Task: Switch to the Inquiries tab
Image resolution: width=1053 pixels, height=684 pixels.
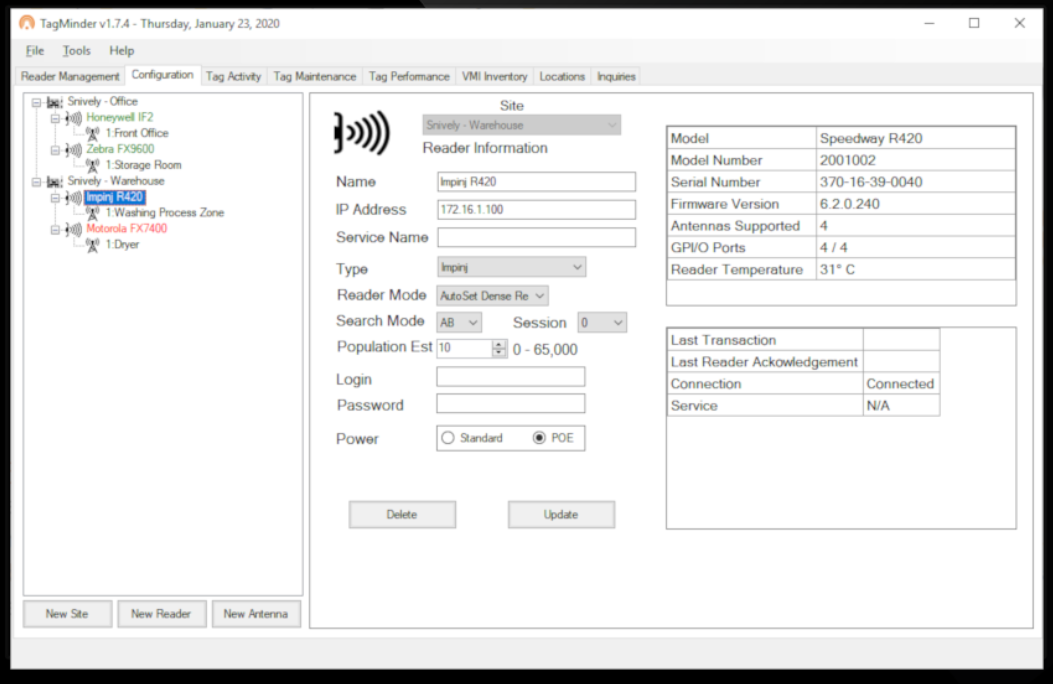Action: [616, 77]
